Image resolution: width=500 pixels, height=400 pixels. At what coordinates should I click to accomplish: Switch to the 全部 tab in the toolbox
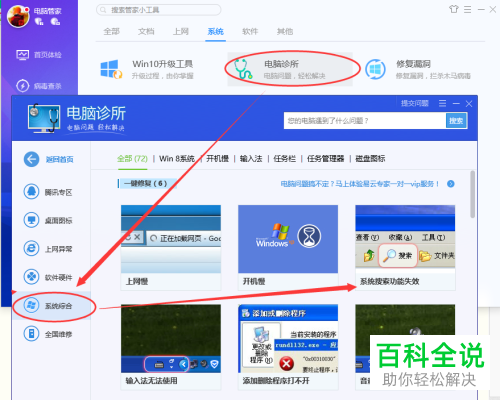pyautogui.click(x=111, y=31)
